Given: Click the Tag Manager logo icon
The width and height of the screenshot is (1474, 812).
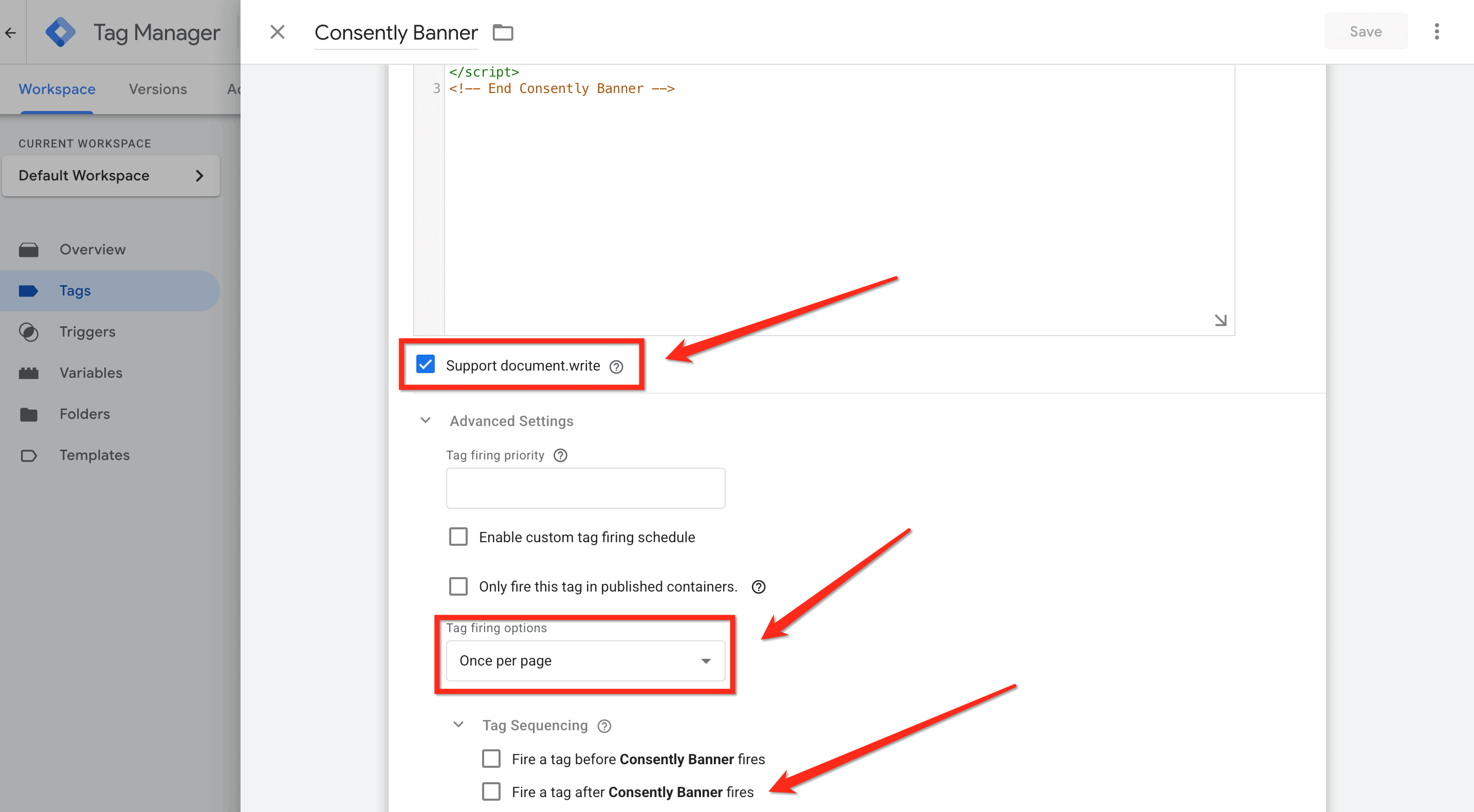Looking at the screenshot, I should (x=60, y=32).
